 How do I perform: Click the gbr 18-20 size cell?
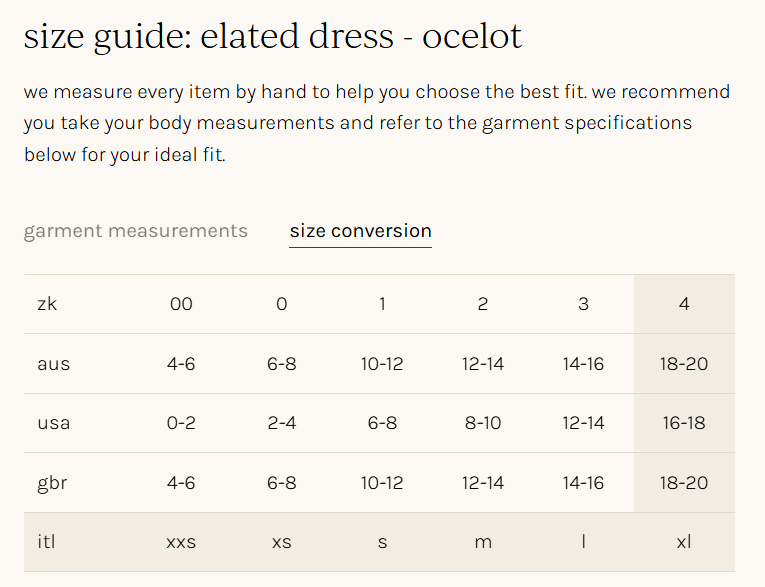tap(684, 483)
